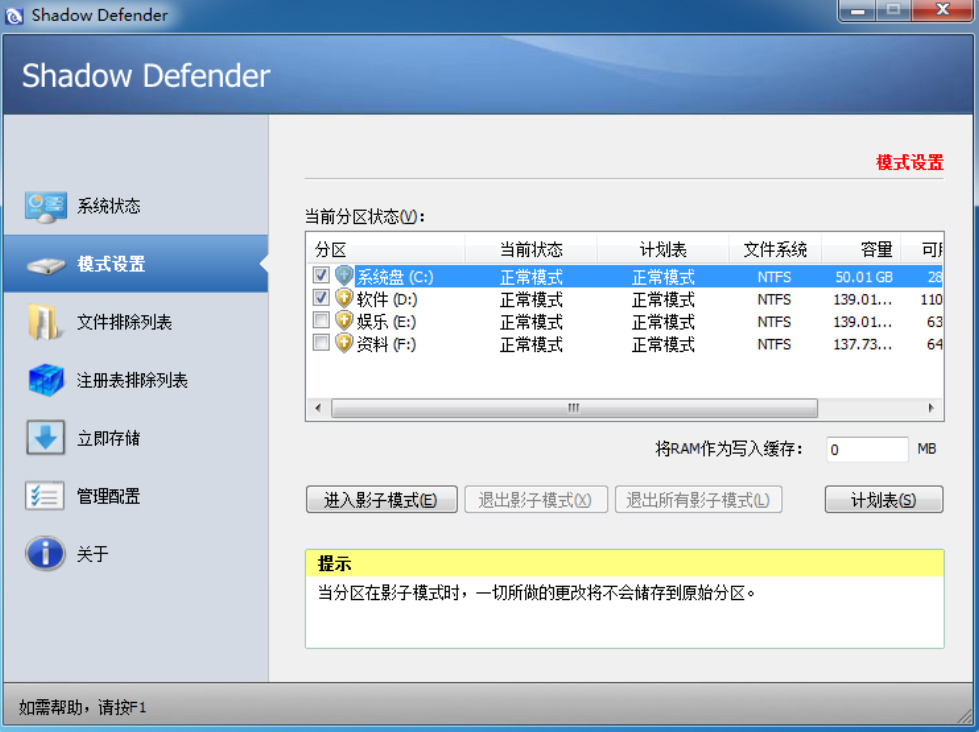This screenshot has width=979, height=732.
Task: Click the 系统状态 monitor icon
Action: [46, 207]
